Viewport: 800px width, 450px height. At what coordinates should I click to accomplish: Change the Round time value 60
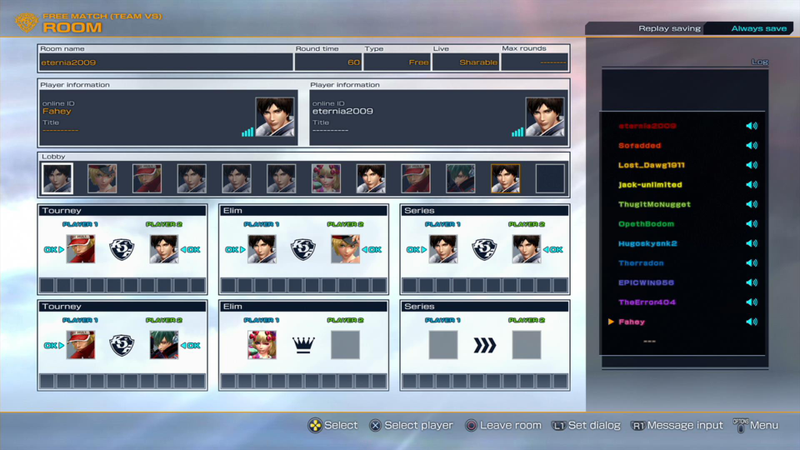tap(328, 62)
